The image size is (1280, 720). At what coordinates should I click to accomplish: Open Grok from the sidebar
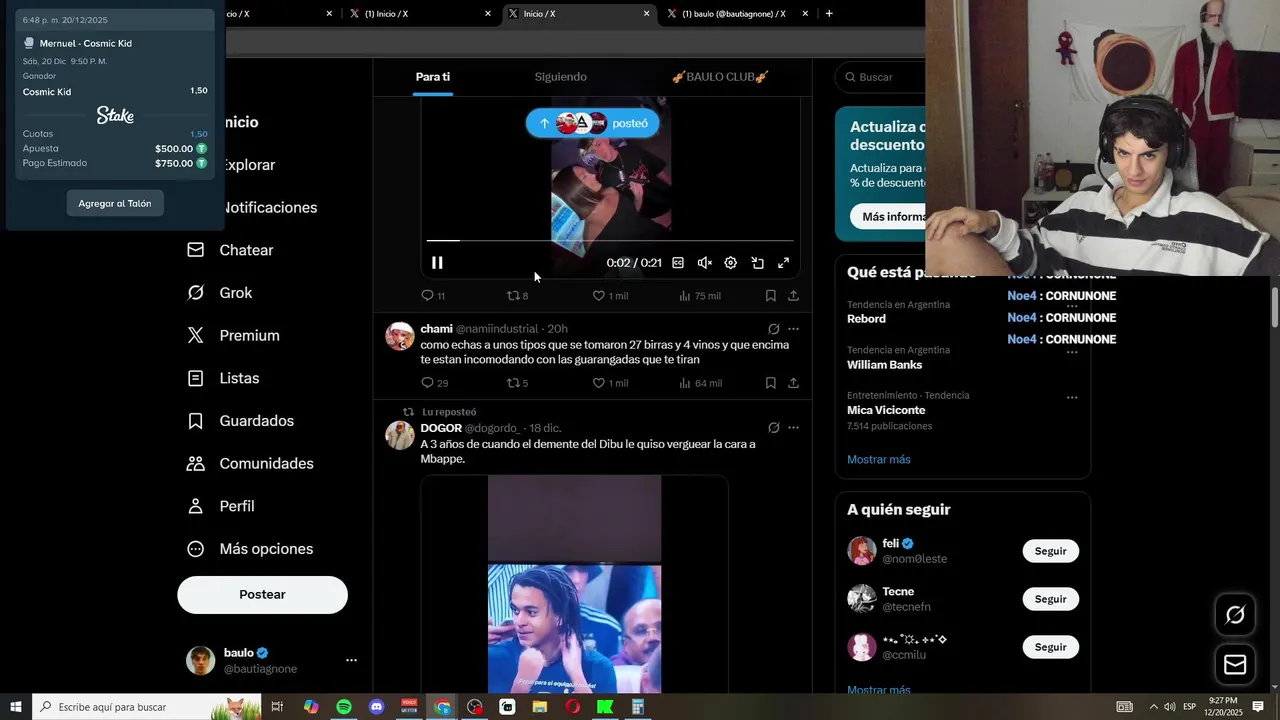pyautogui.click(x=220, y=293)
